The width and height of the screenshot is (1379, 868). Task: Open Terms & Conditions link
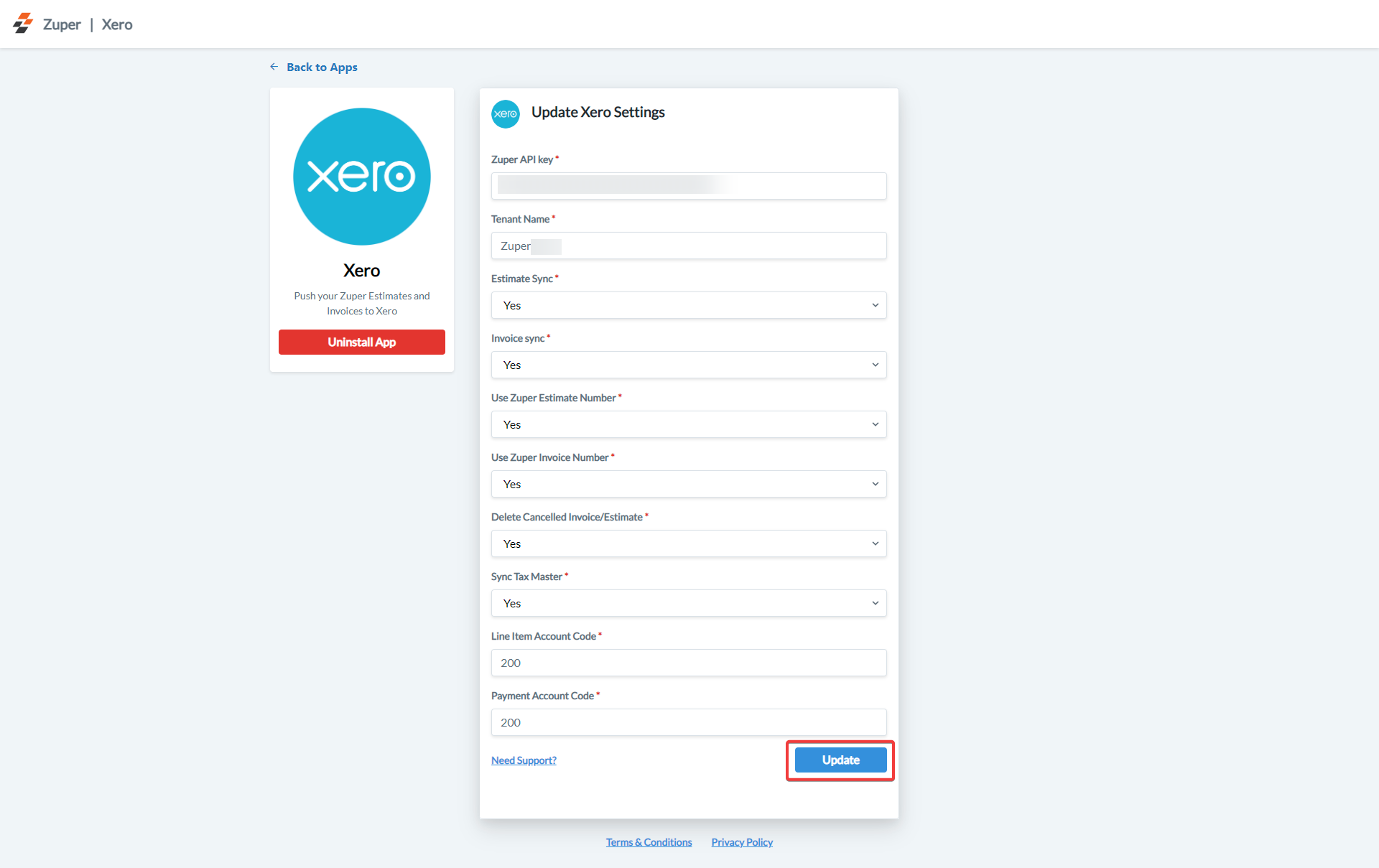coord(649,842)
